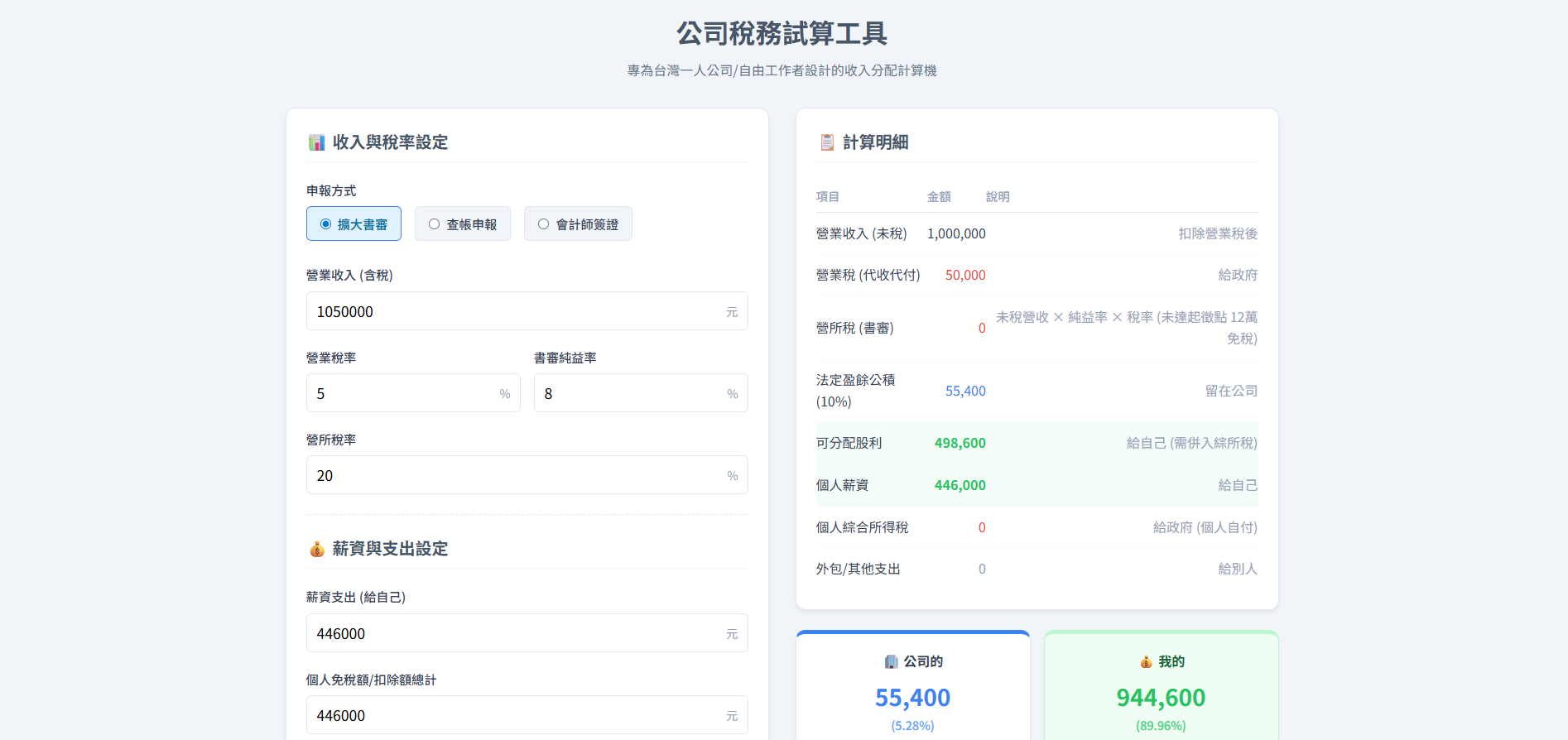Screen dimensions: 1568x740
Task: Choose the 會計師簽證 radio option
Action: [x=577, y=224]
